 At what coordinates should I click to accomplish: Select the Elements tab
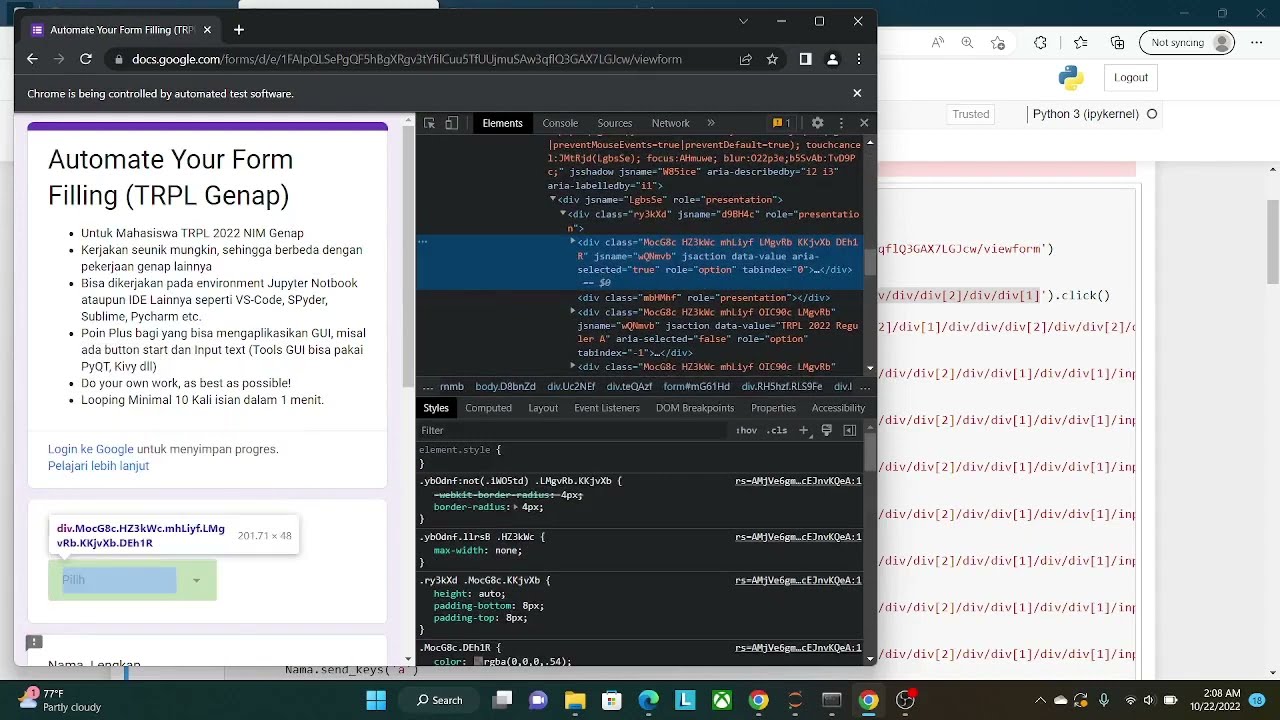(502, 123)
